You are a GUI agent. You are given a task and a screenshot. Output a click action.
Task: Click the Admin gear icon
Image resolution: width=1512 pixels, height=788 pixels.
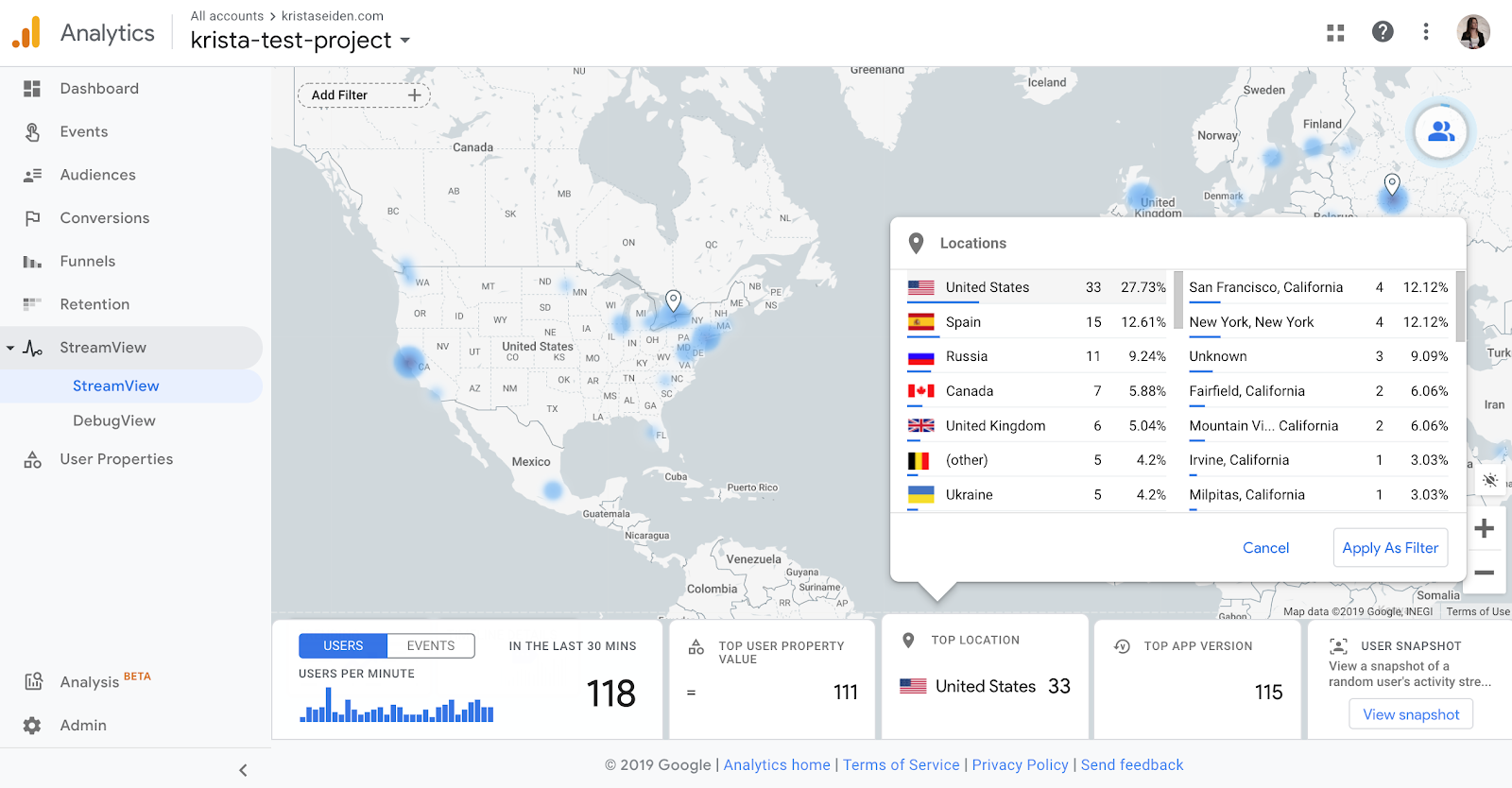coord(32,726)
